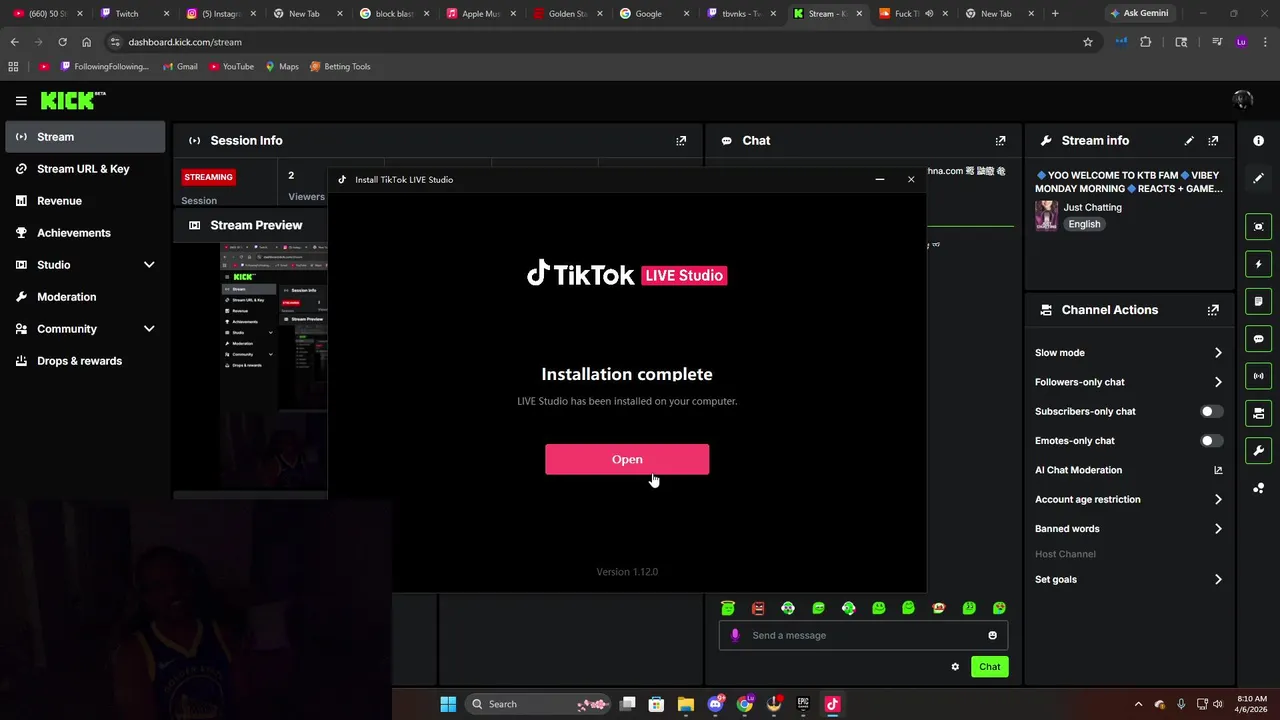Click the Just Chatting category thumbnail
The image size is (1280, 720).
click(x=1046, y=216)
